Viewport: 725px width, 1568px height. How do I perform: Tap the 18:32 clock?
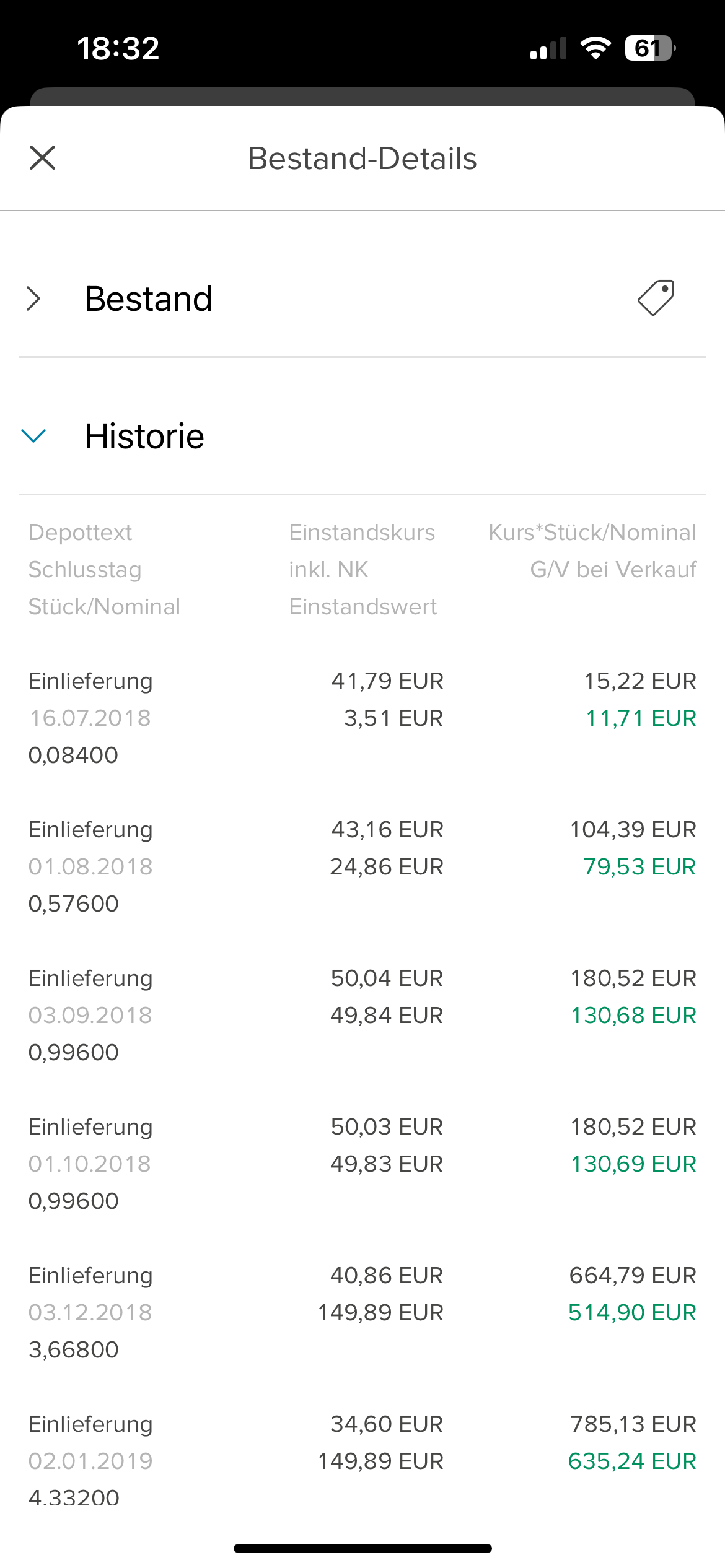[118, 48]
